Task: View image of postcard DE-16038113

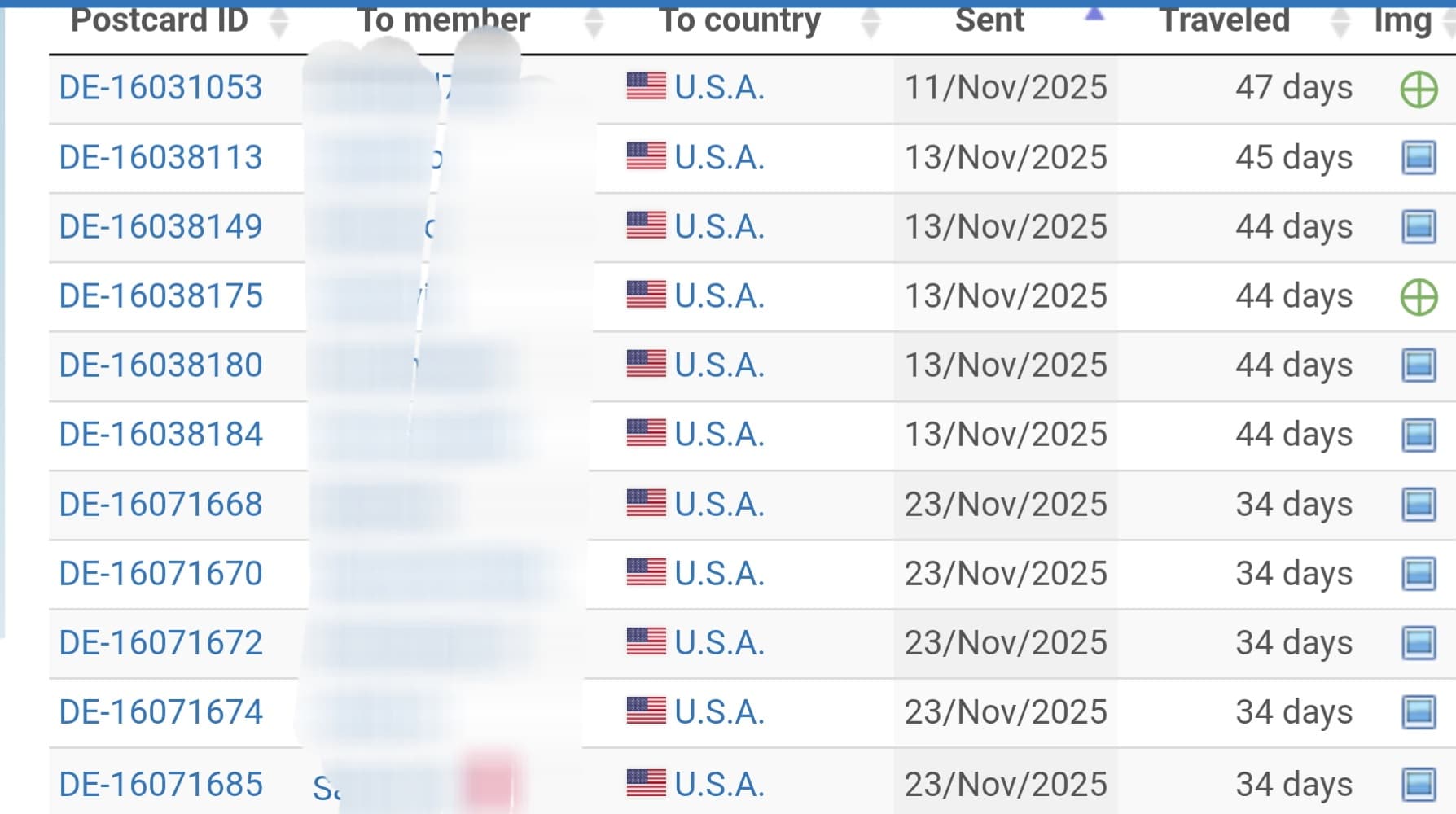Action: (x=1419, y=158)
